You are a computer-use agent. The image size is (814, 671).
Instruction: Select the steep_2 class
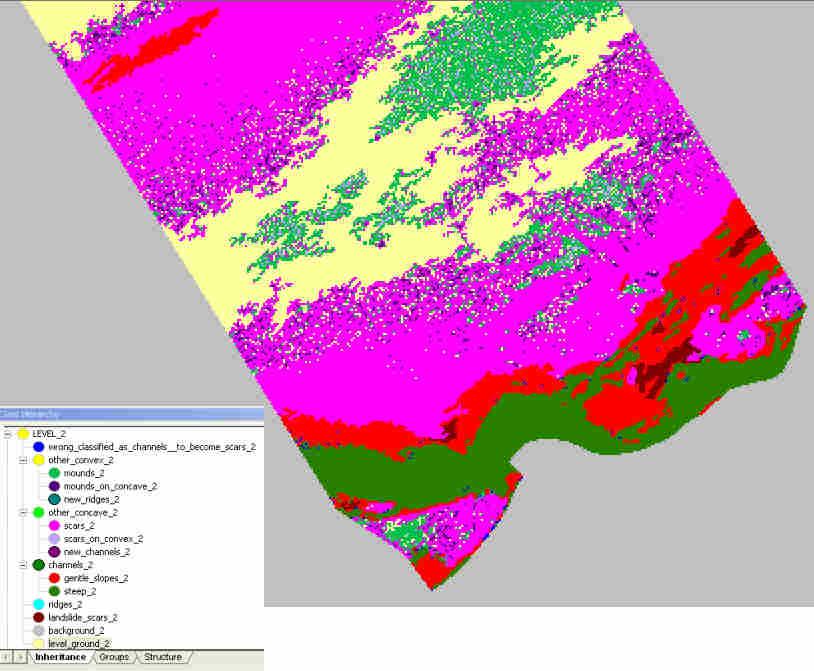80,591
